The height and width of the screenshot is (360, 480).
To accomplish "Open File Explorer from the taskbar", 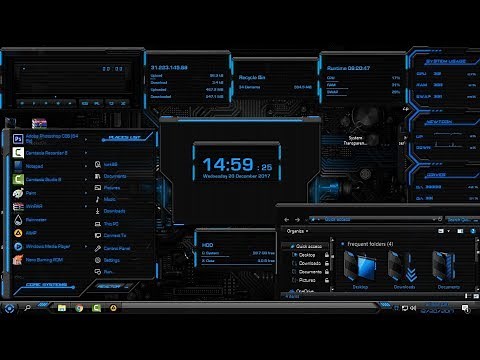I will [x=62, y=308].
